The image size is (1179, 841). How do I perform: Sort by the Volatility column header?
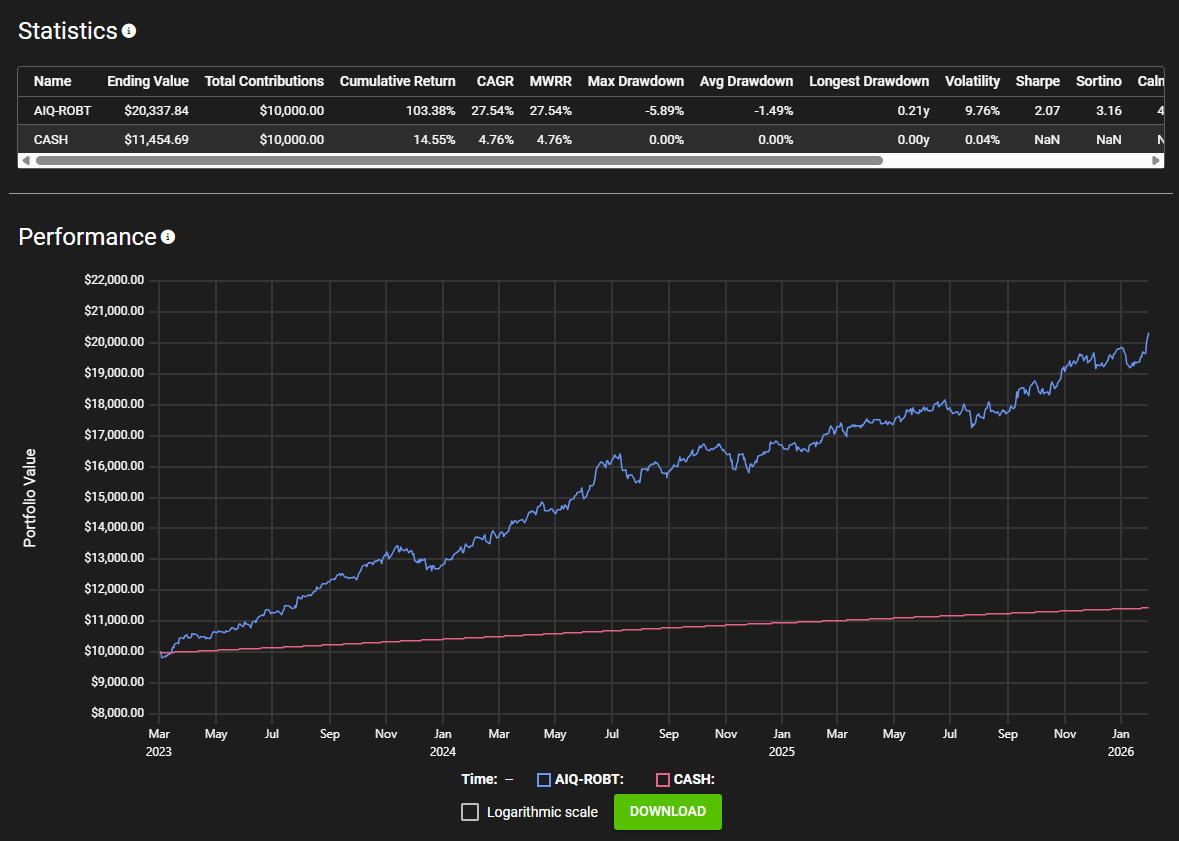(x=972, y=81)
